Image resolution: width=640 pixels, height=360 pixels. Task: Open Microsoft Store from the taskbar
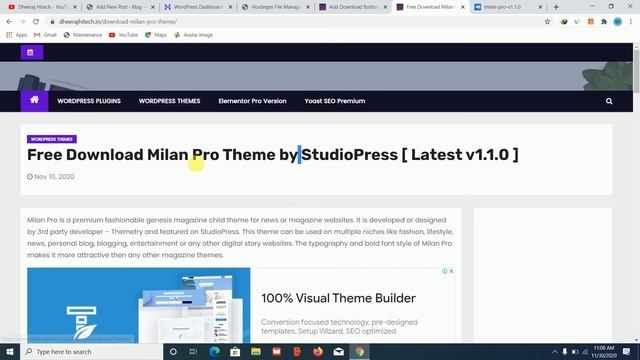[235, 351]
